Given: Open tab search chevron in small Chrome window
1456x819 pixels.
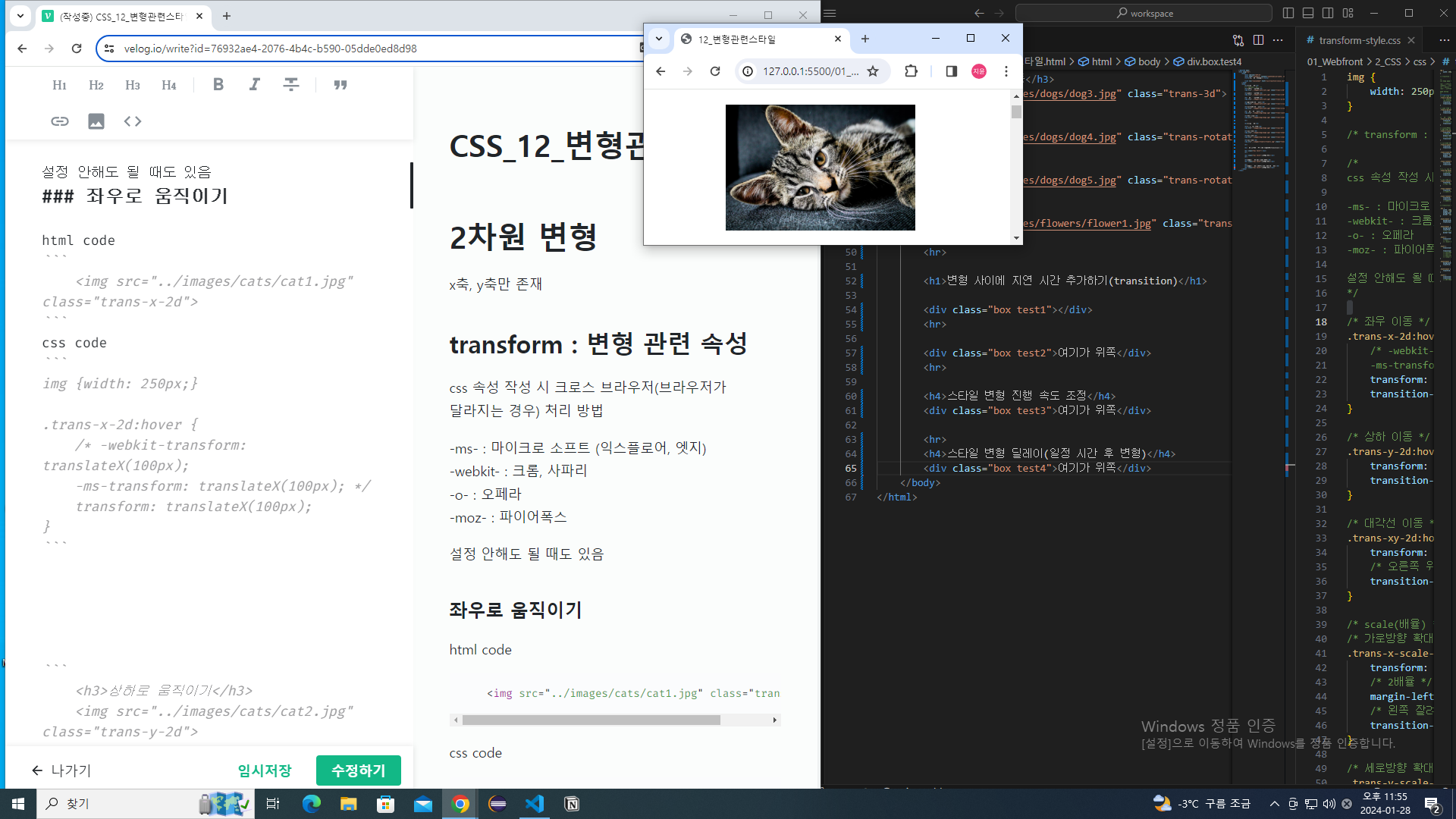Looking at the screenshot, I should [659, 39].
